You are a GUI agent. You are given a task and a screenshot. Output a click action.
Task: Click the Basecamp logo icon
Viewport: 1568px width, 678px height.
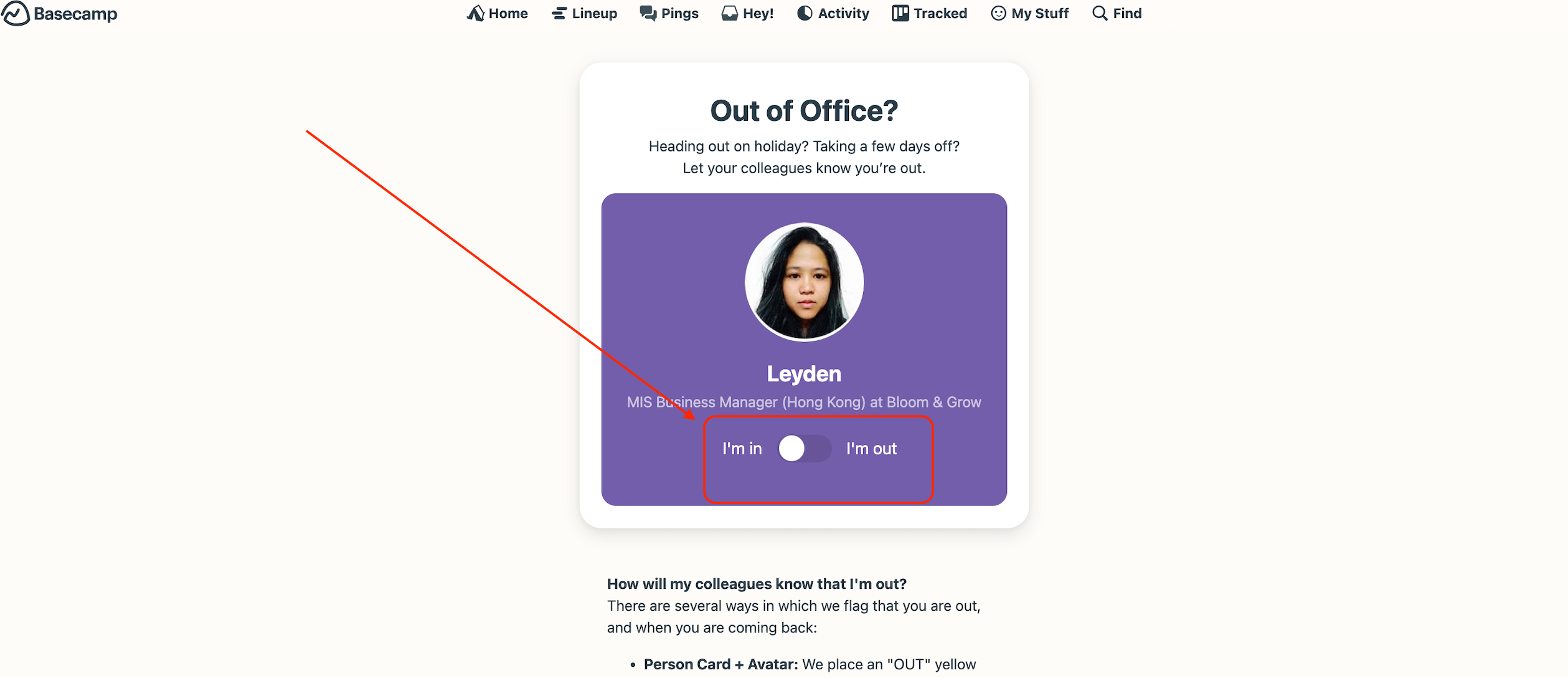(x=15, y=13)
